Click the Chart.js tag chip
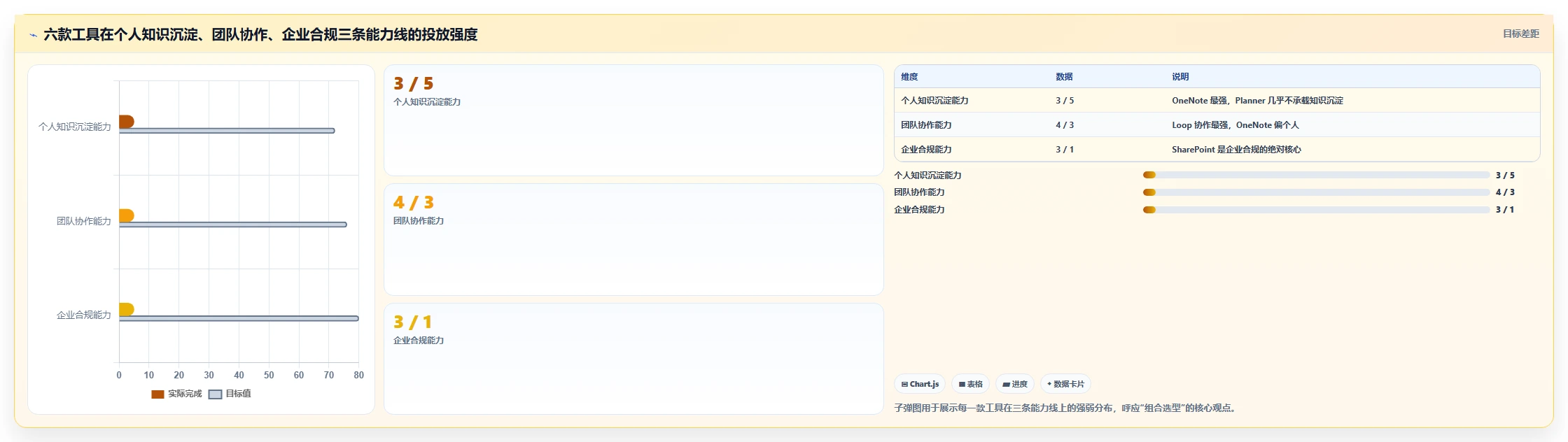 [x=920, y=384]
